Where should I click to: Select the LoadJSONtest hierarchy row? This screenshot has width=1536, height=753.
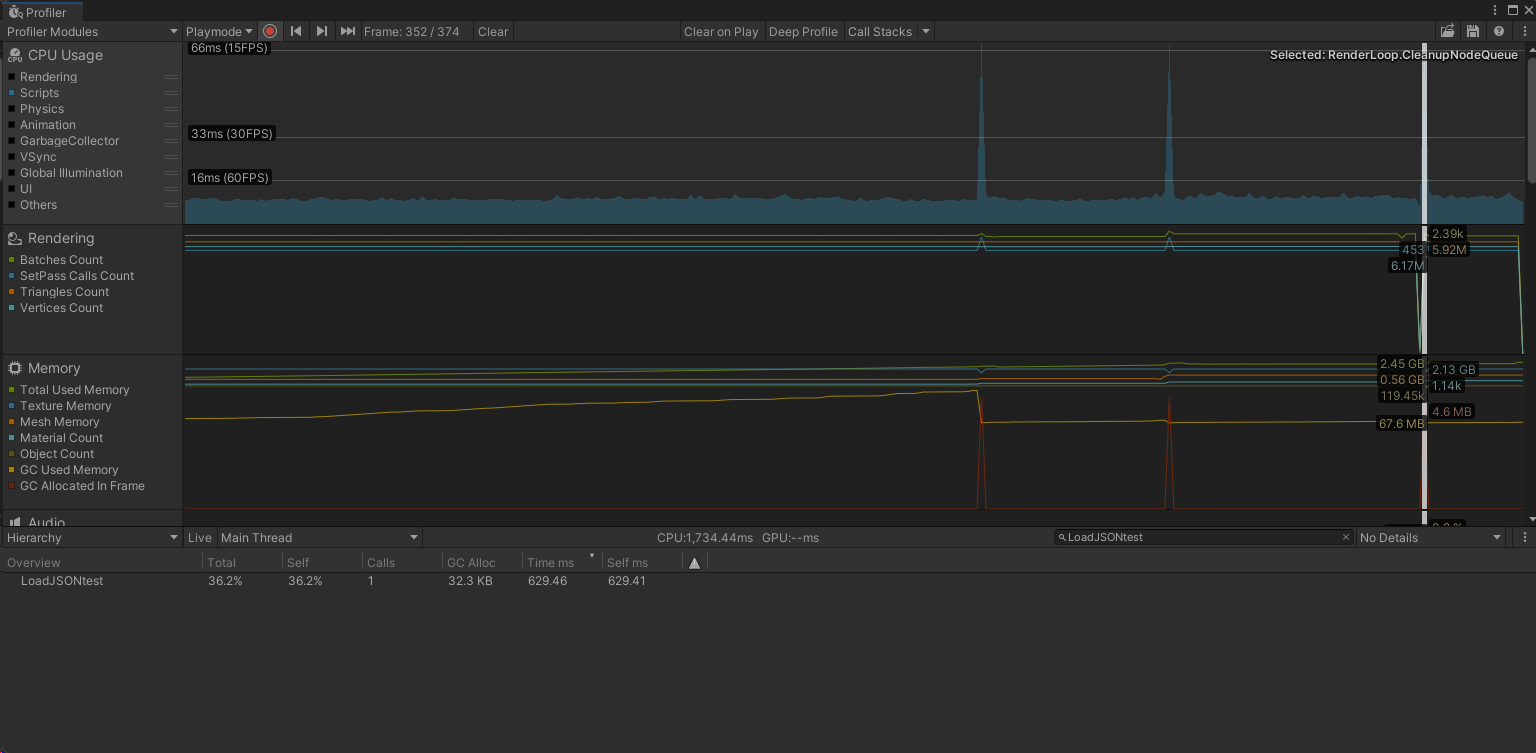coord(768,581)
